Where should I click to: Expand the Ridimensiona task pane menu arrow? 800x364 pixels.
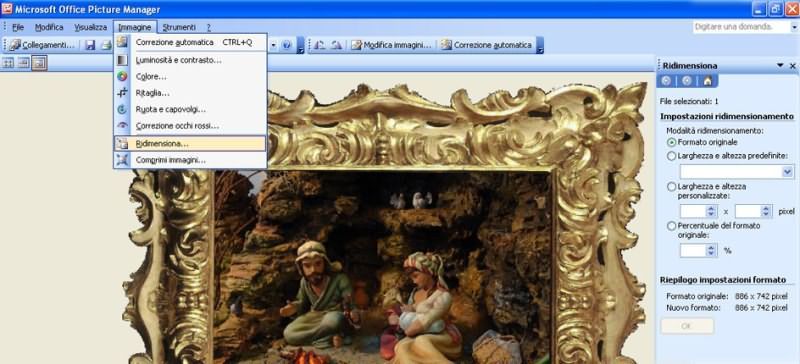pos(780,65)
